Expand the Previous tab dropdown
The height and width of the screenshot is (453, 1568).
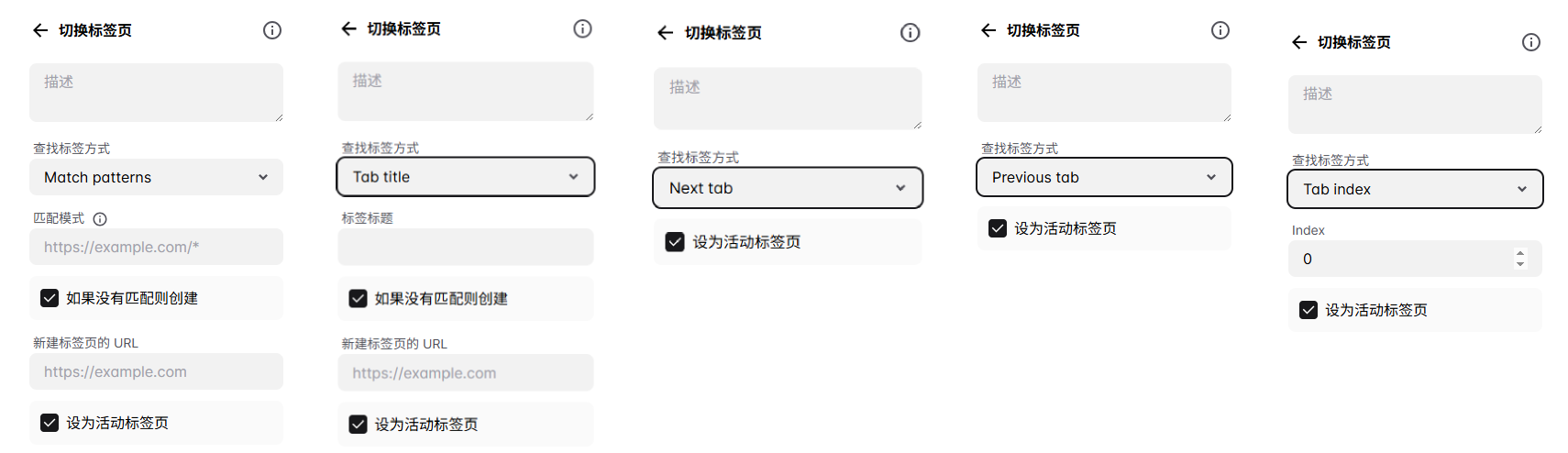click(1104, 177)
